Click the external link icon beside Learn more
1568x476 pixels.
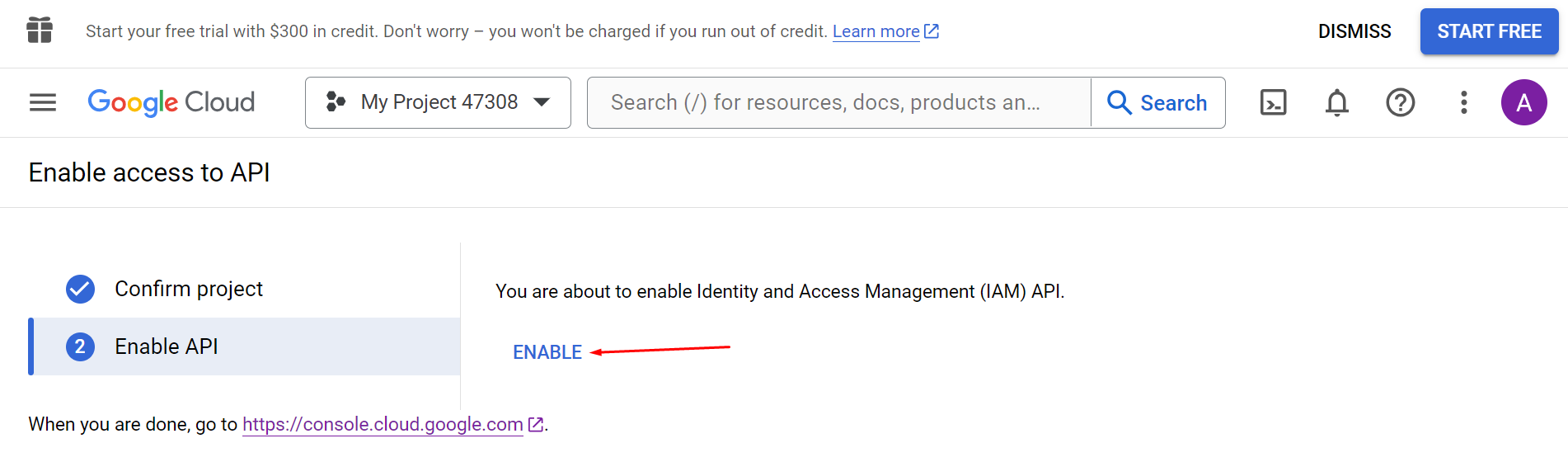932,30
